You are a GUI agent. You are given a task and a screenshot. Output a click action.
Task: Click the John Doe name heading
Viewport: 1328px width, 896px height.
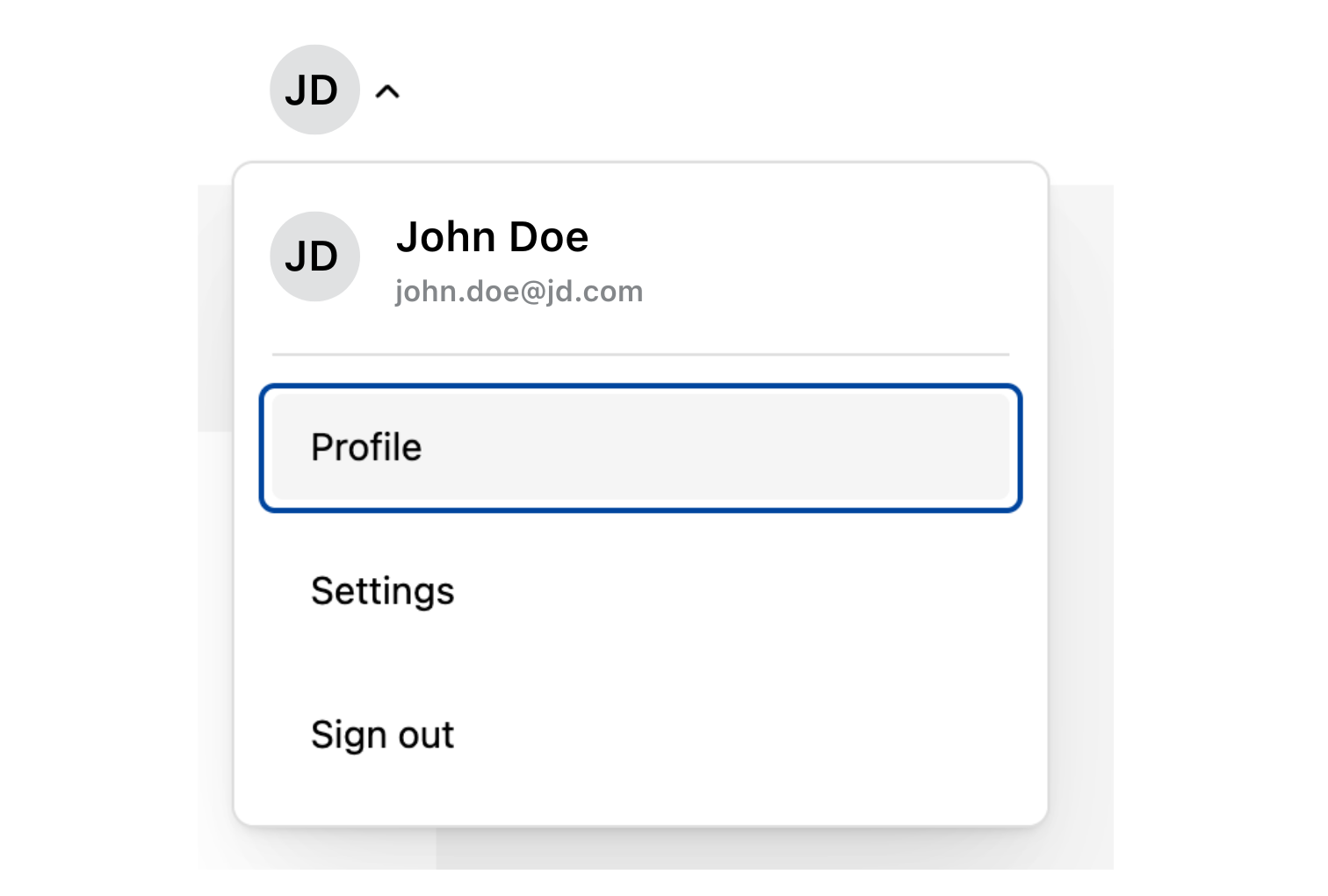click(492, 237)
